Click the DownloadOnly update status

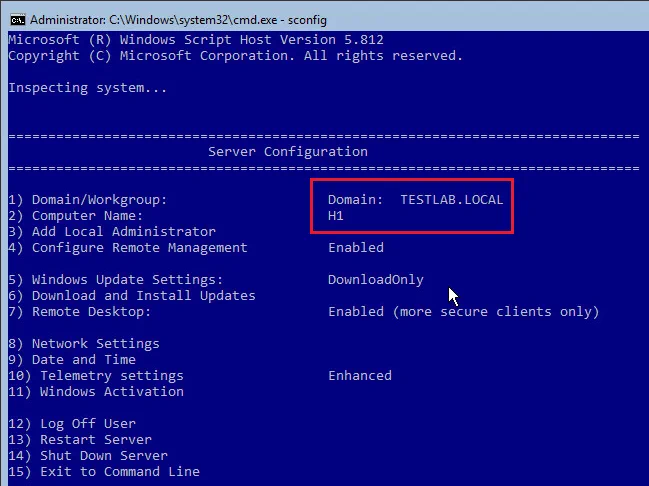pyautogui.click(x=376, y=280)
